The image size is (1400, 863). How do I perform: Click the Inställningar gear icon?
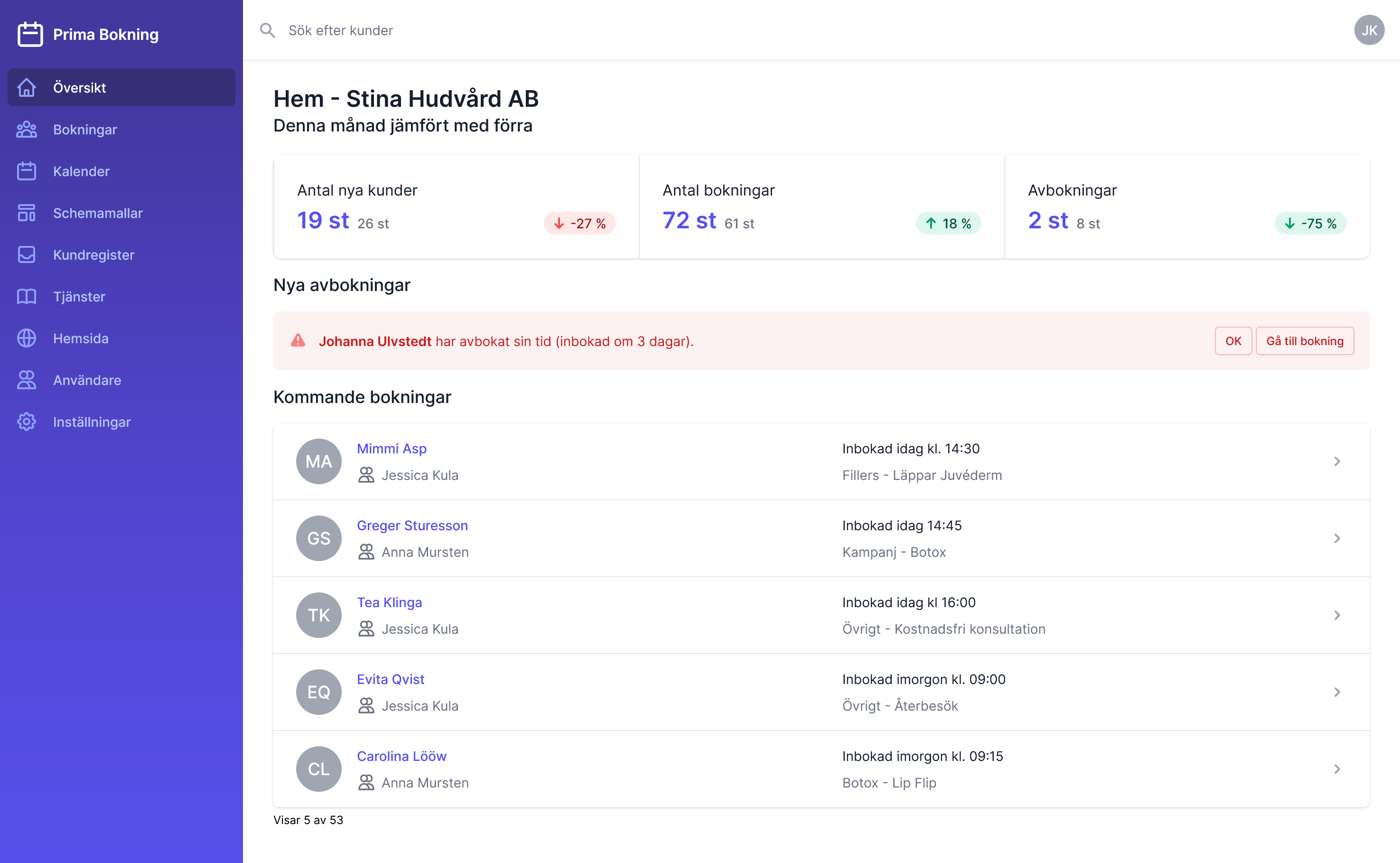click(x=27, y=422)
